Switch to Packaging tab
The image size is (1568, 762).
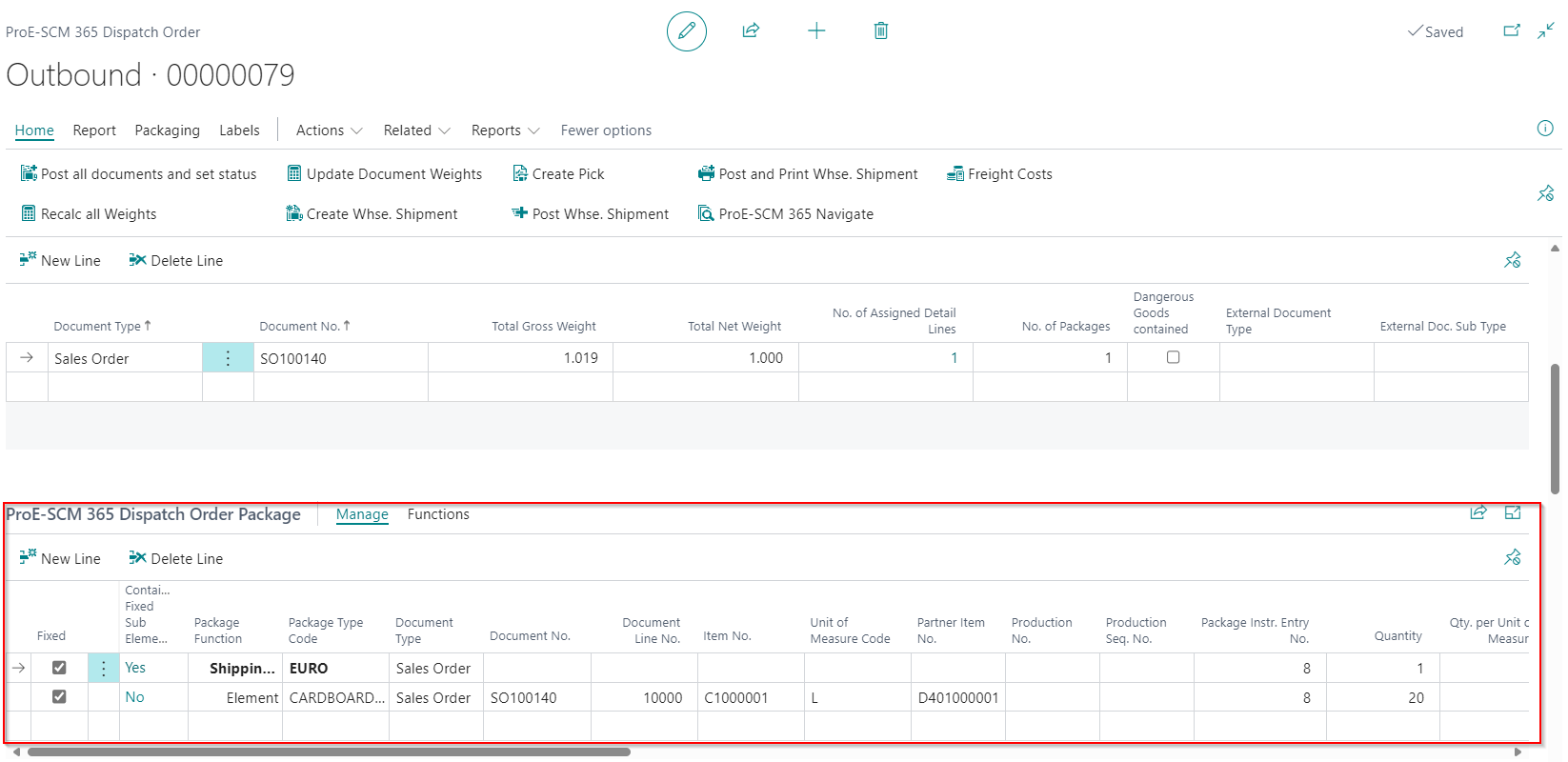tap(168, 130)
